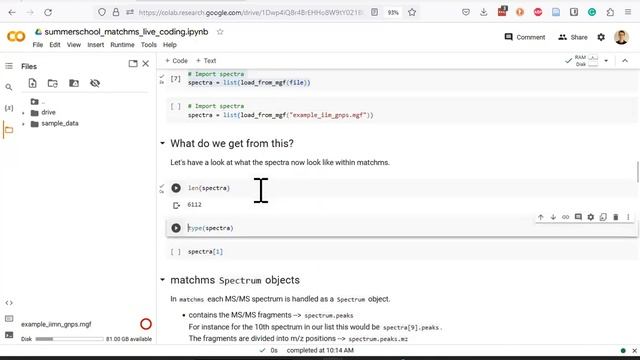640x360 pixels.
Task: Collapse the header with the chevron up
Action: (x=625, y=61)
